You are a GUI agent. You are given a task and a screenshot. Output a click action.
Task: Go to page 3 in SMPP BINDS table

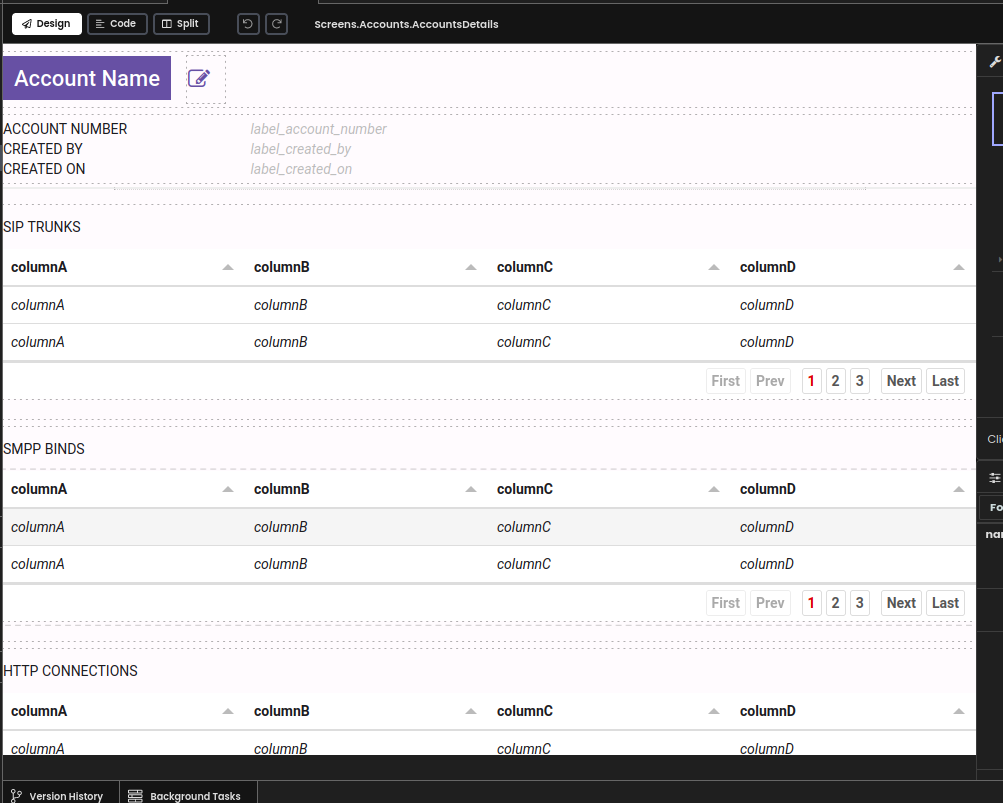(860, 603)
